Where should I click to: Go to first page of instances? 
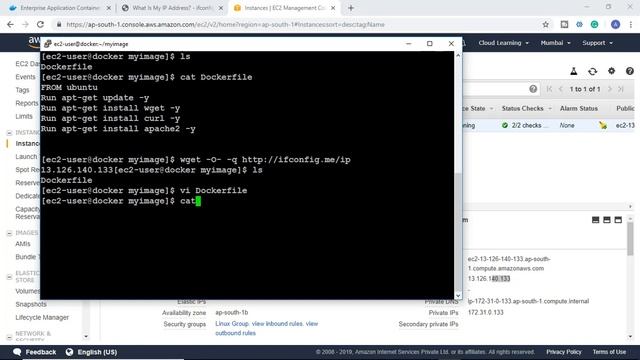coord(549,89)
